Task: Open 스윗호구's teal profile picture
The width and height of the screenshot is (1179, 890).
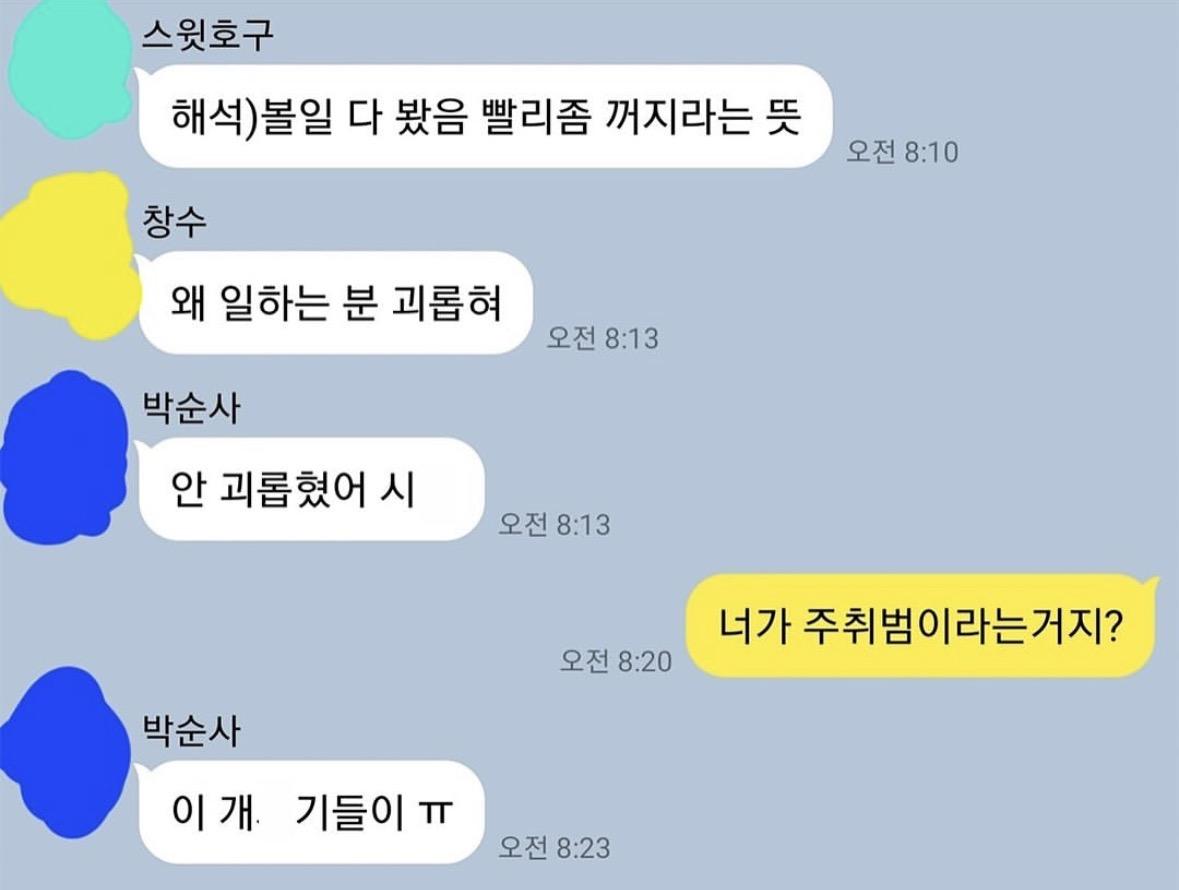Action: pos(71,69)
